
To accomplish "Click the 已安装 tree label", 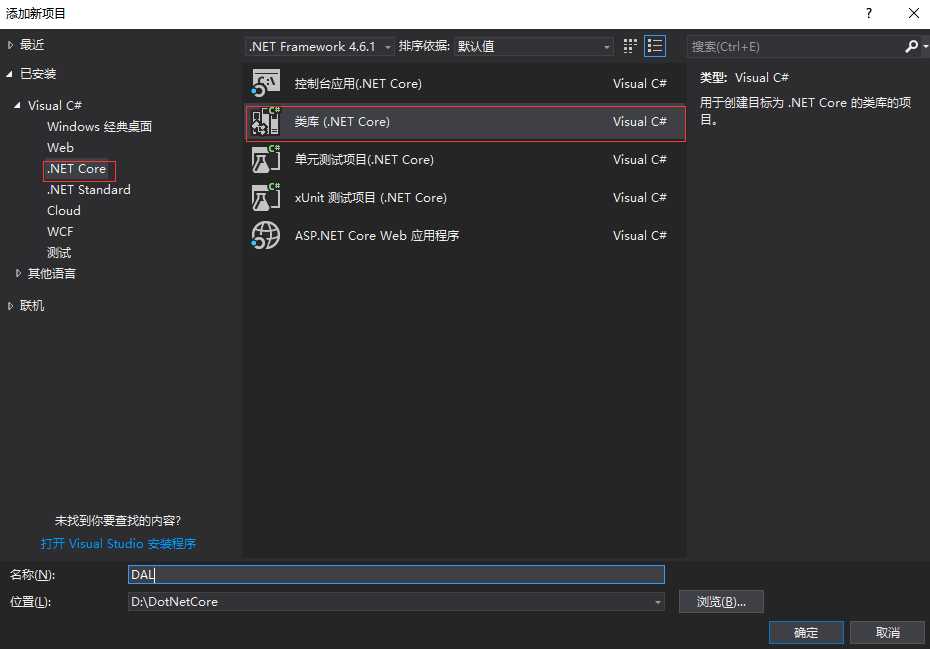I will coord(38,74).
